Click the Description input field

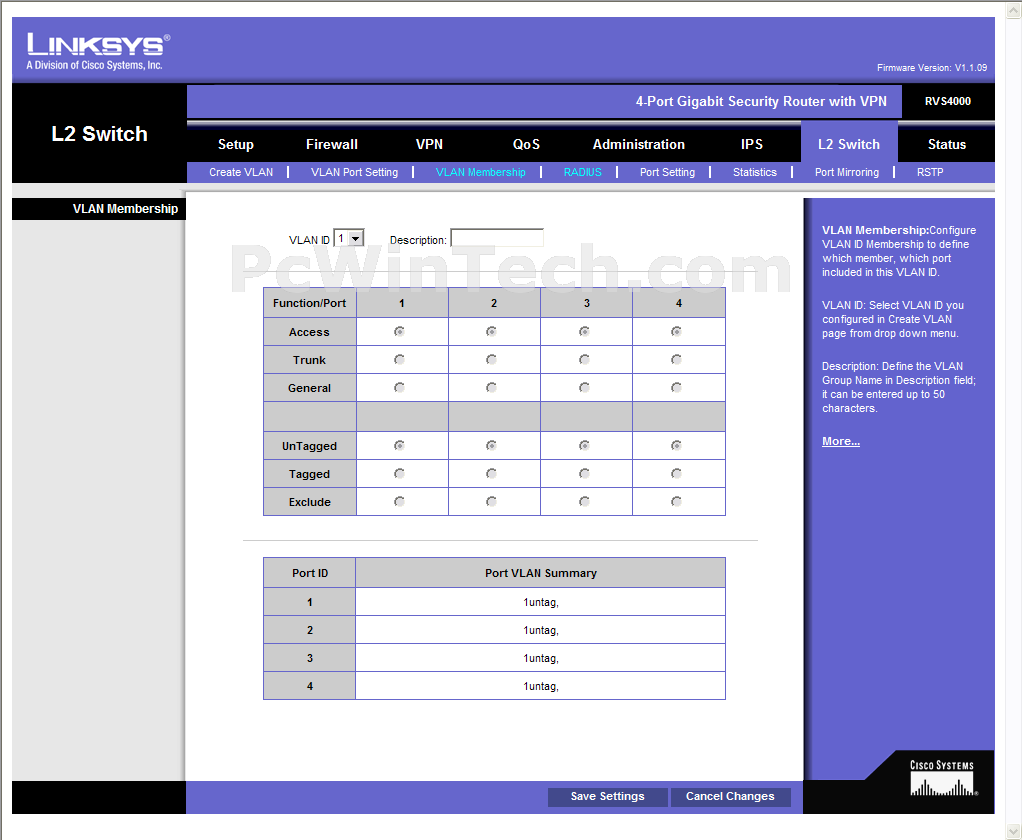[497, 239]
